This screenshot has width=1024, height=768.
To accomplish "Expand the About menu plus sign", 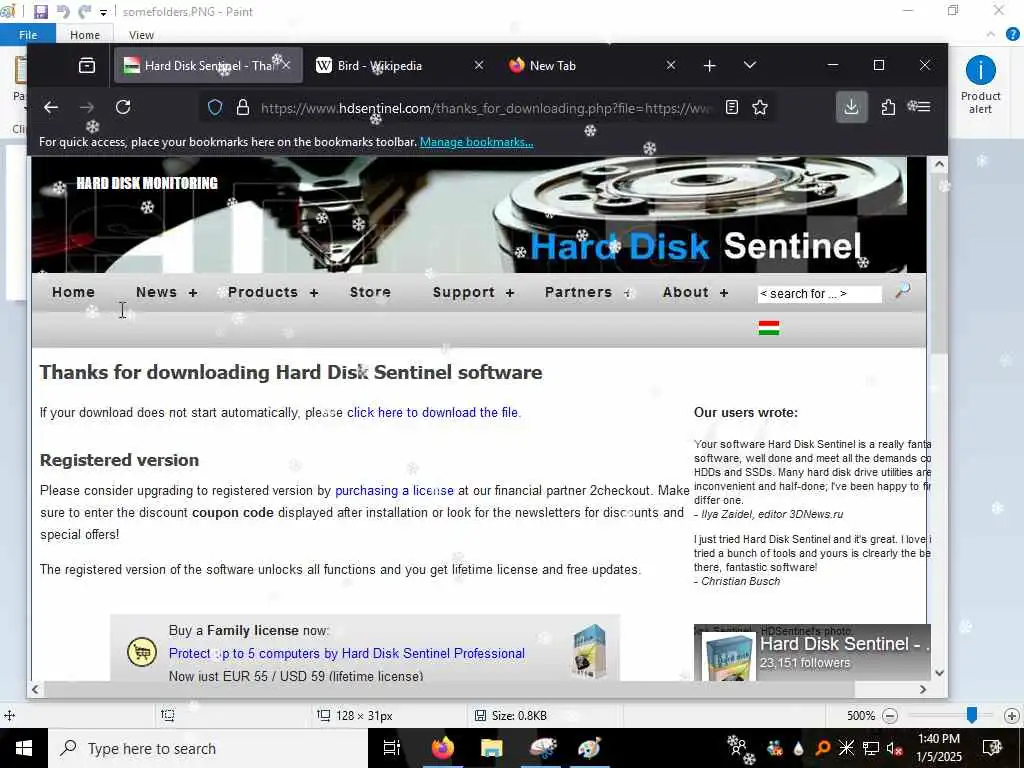I will 724,293.
